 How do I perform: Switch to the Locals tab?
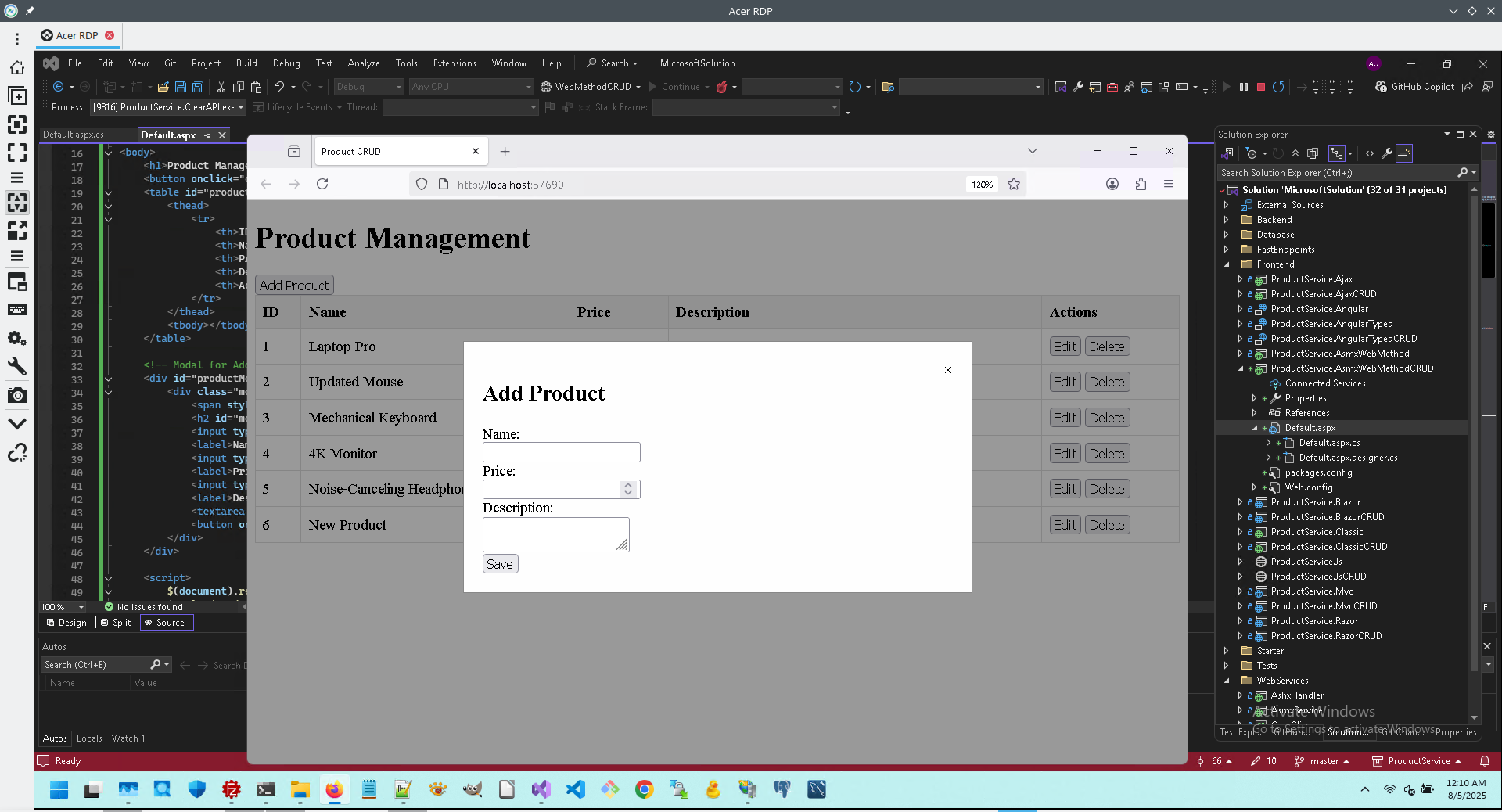pyautogui.click(x=89, y=738)
